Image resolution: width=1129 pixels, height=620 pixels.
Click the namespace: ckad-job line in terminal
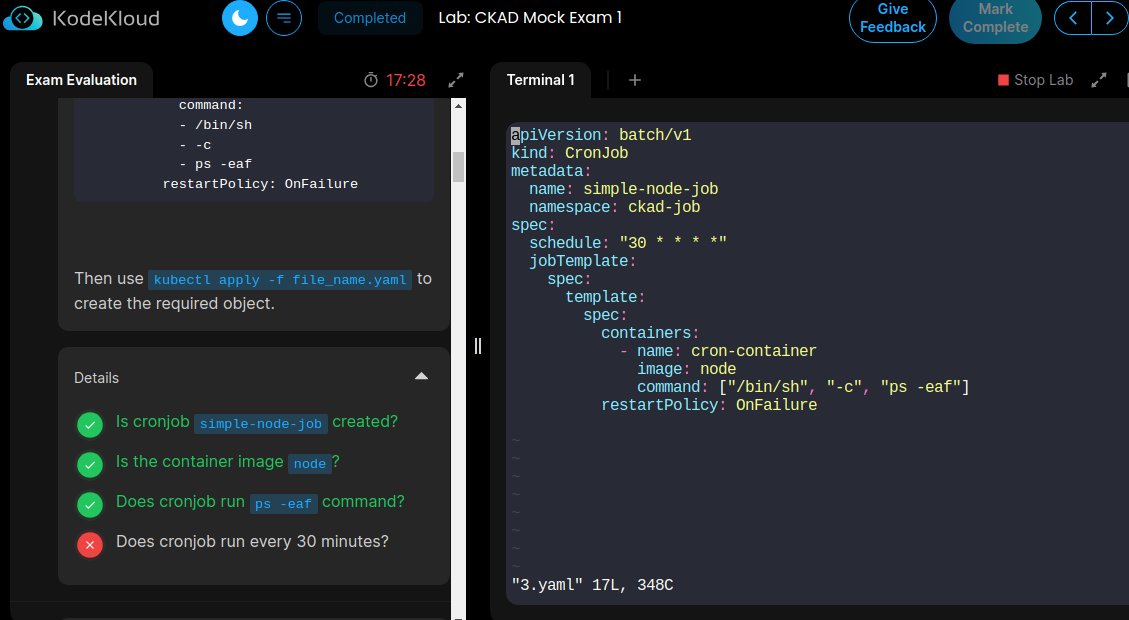[615, 207]
